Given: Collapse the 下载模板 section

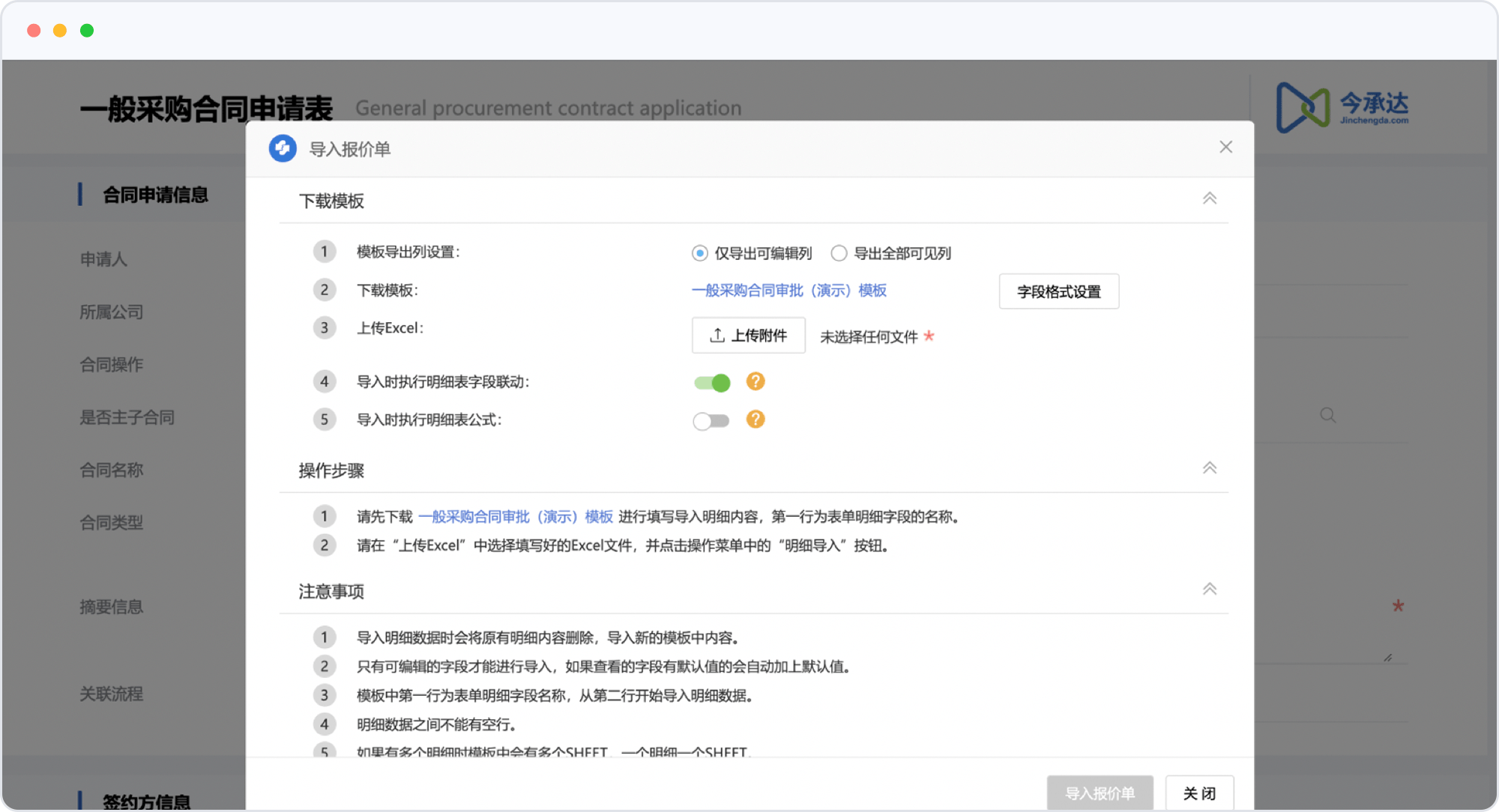Looking at the screenshot, I should pyautogui.click(x=1210, y=199).
